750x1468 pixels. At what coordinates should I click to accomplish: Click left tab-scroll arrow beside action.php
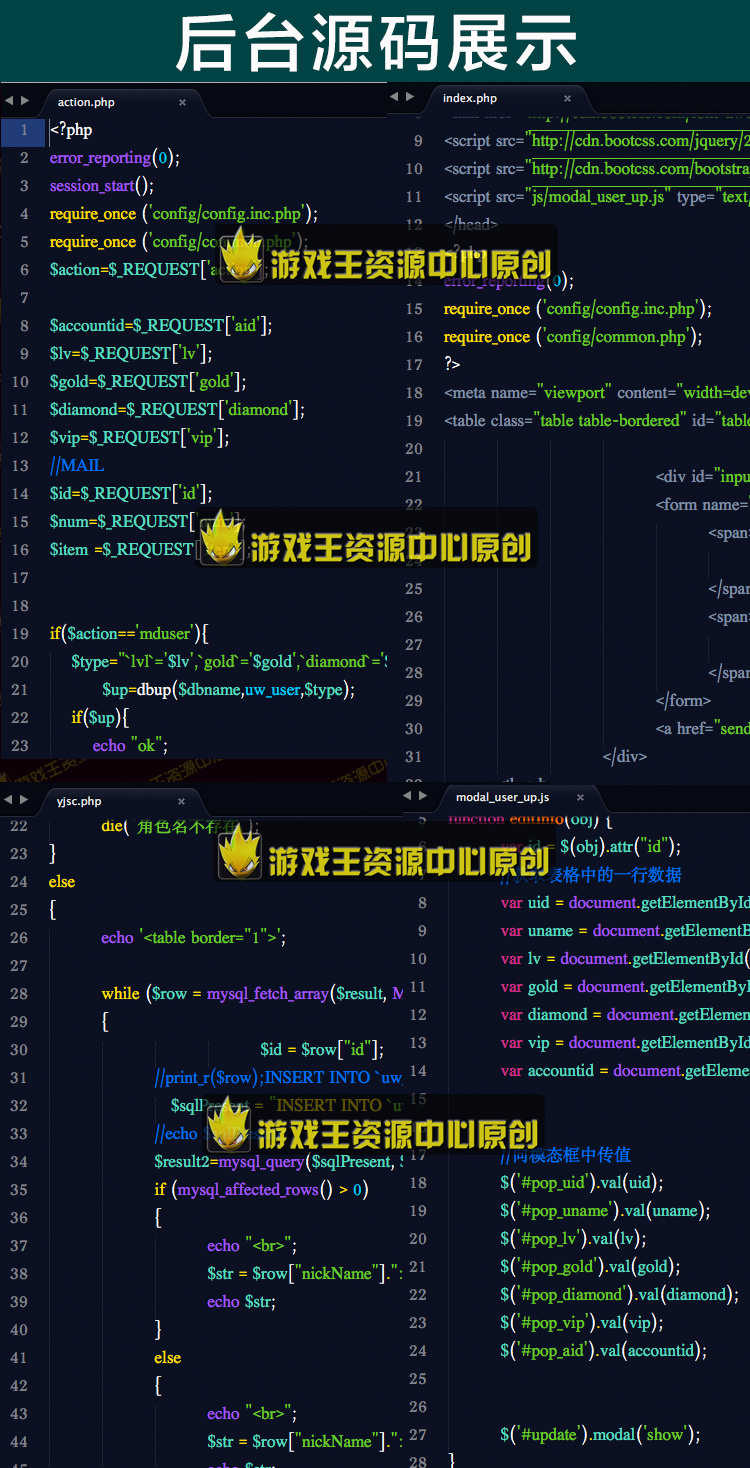point(9,101)
